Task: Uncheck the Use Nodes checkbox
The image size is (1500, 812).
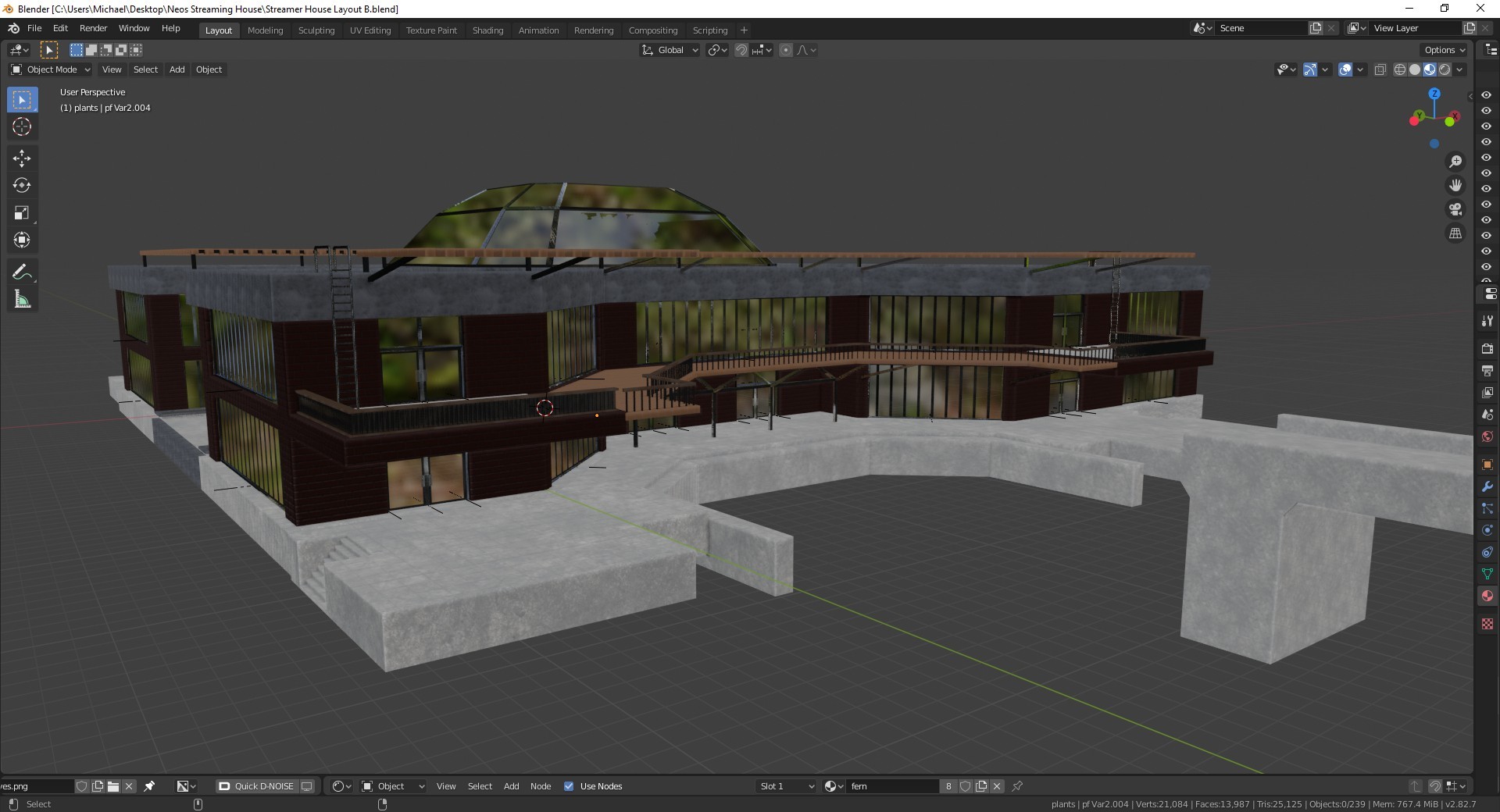Action: tap(569, 786)
